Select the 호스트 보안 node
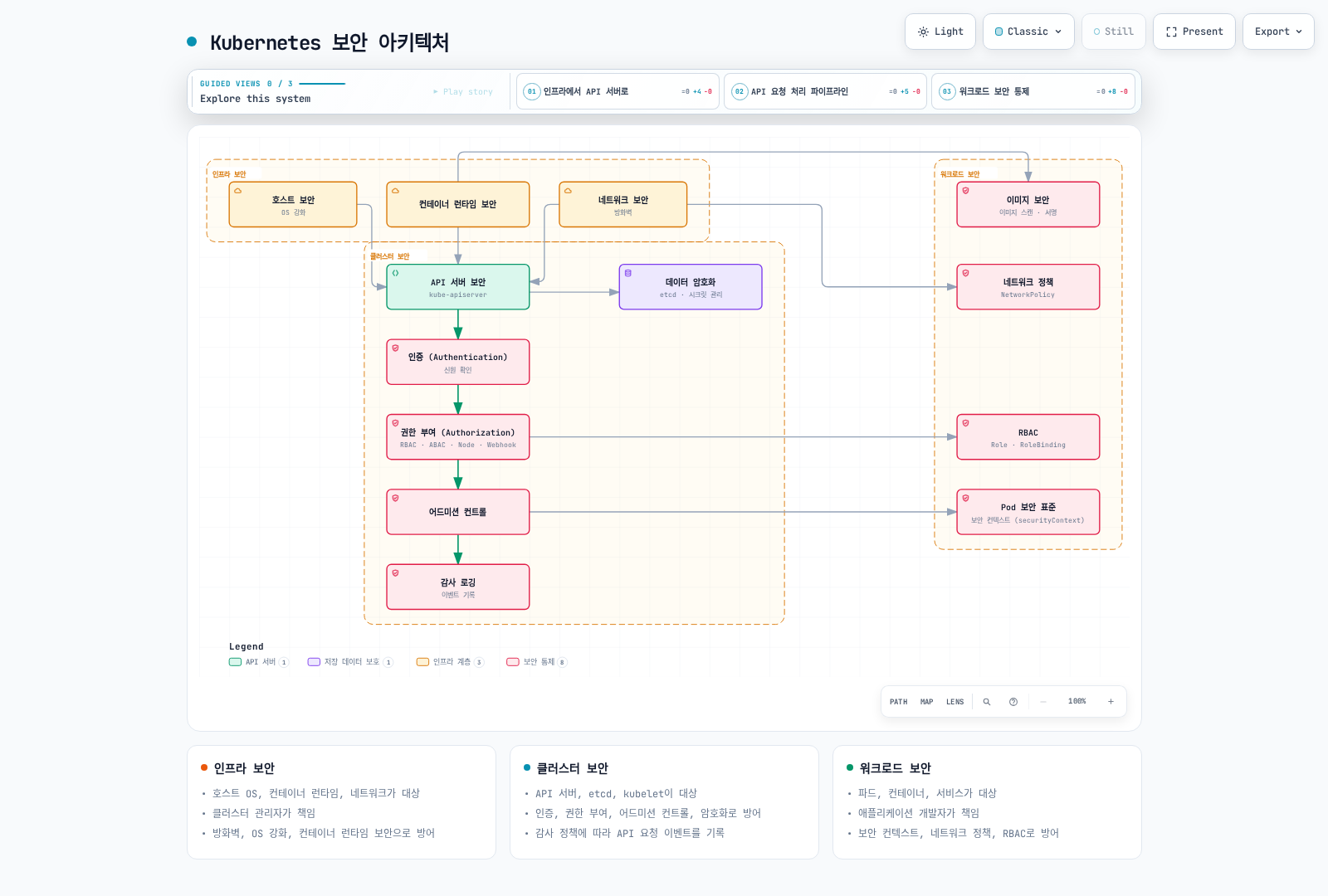This screenshot has height=896, width=1328. 293,204
